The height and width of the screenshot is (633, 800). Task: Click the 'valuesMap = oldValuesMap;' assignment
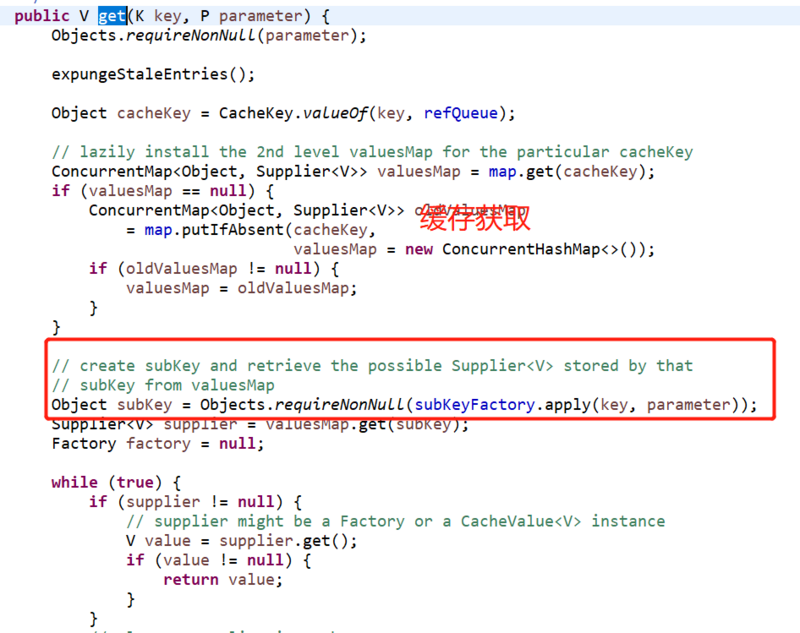pos(241,288)
